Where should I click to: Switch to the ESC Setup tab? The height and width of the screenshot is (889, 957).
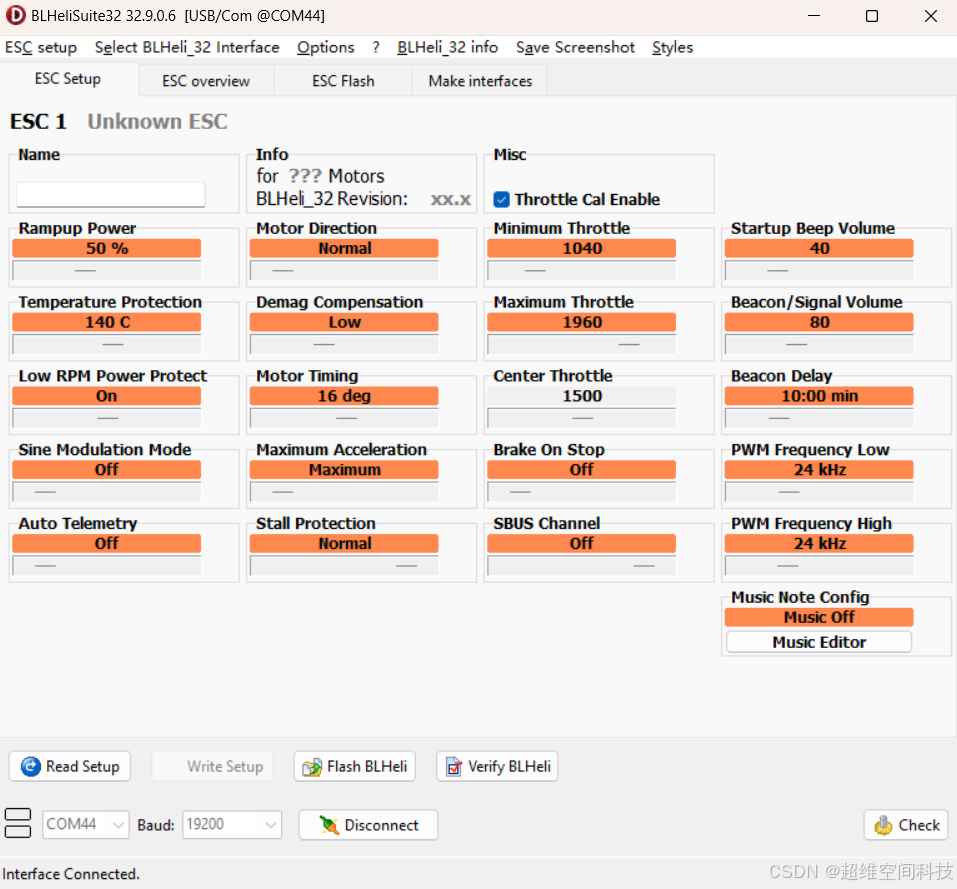tap(68, 79)
